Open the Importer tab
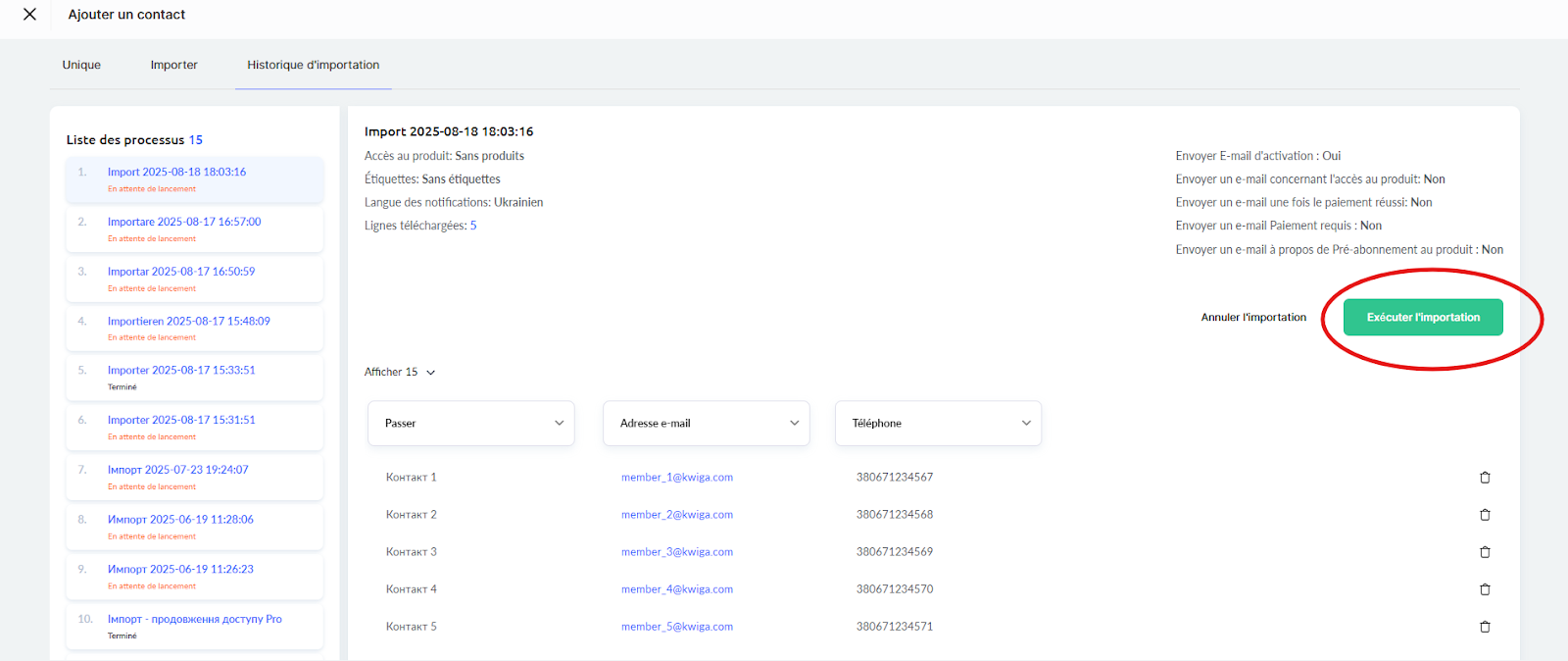 173,66
